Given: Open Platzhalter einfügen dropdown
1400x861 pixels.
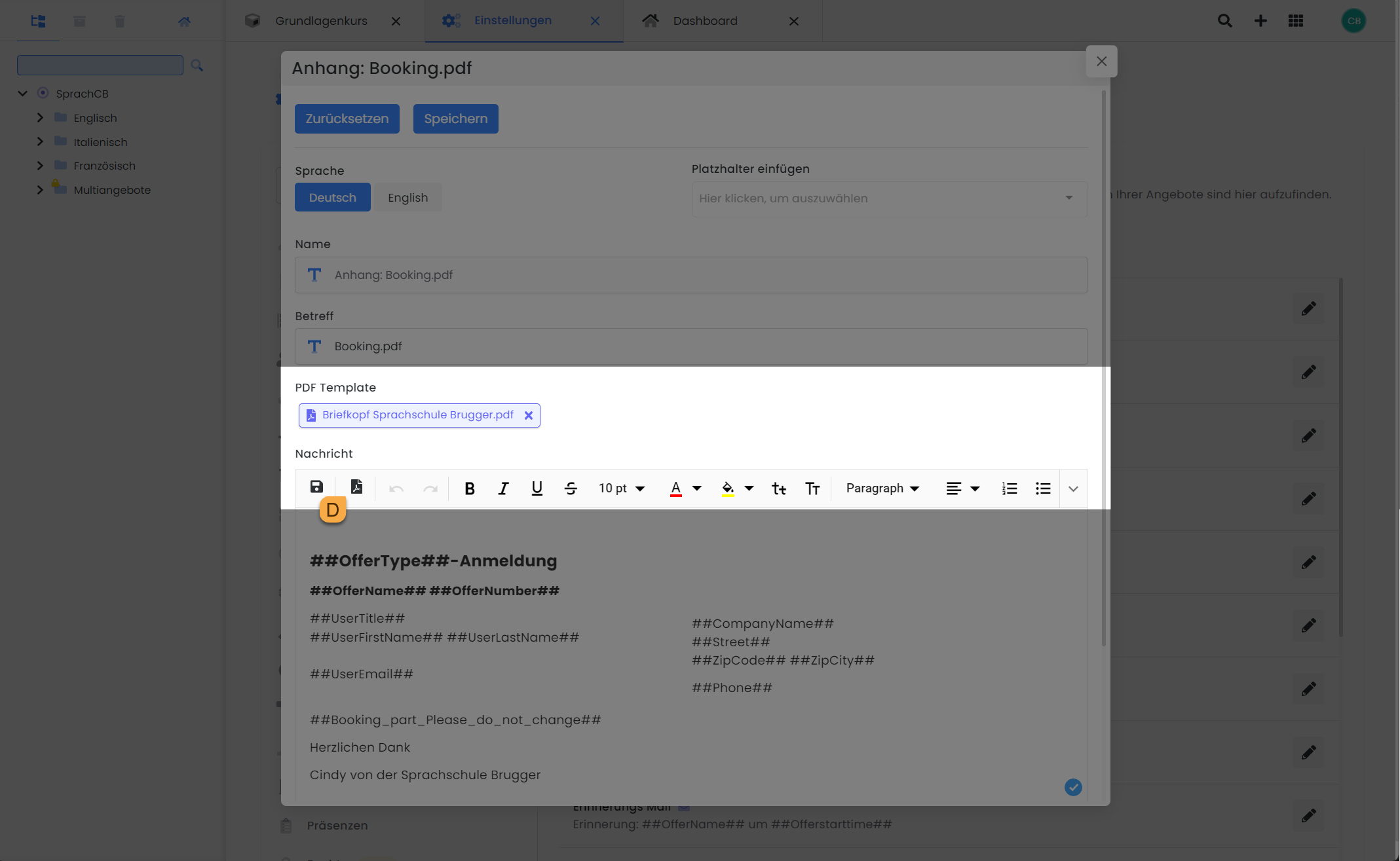Looking at the screenshot, I should point(889,198).
